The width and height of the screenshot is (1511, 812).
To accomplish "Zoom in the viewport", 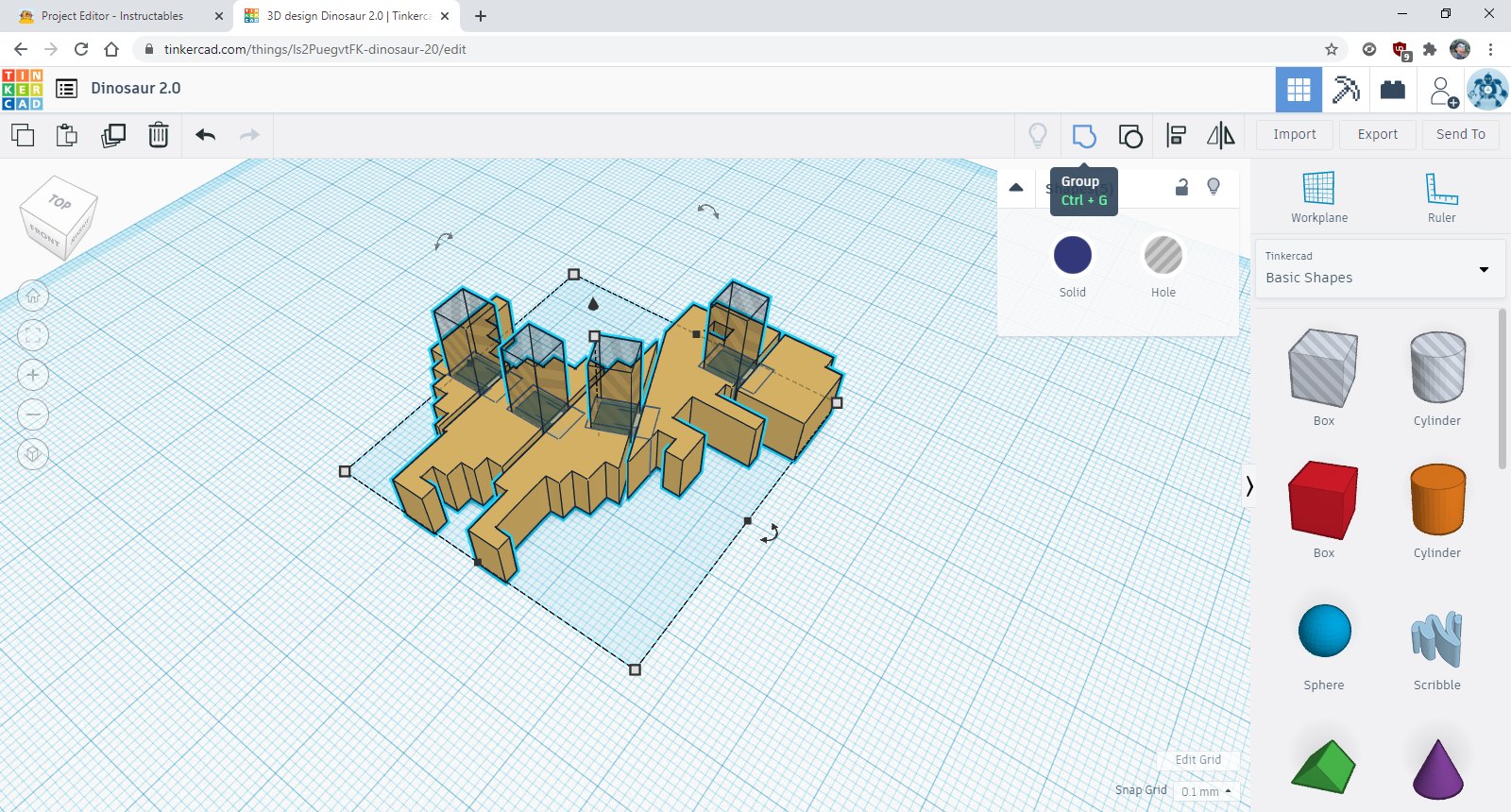I will pos(33,376).
